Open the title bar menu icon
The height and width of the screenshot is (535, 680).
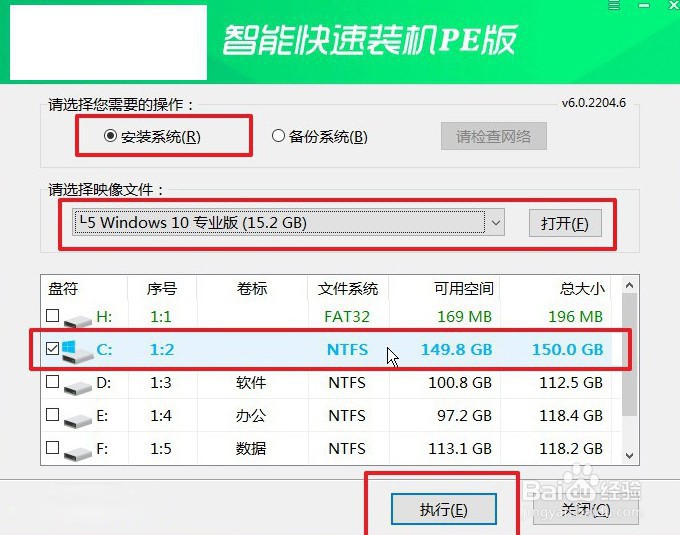614,5
